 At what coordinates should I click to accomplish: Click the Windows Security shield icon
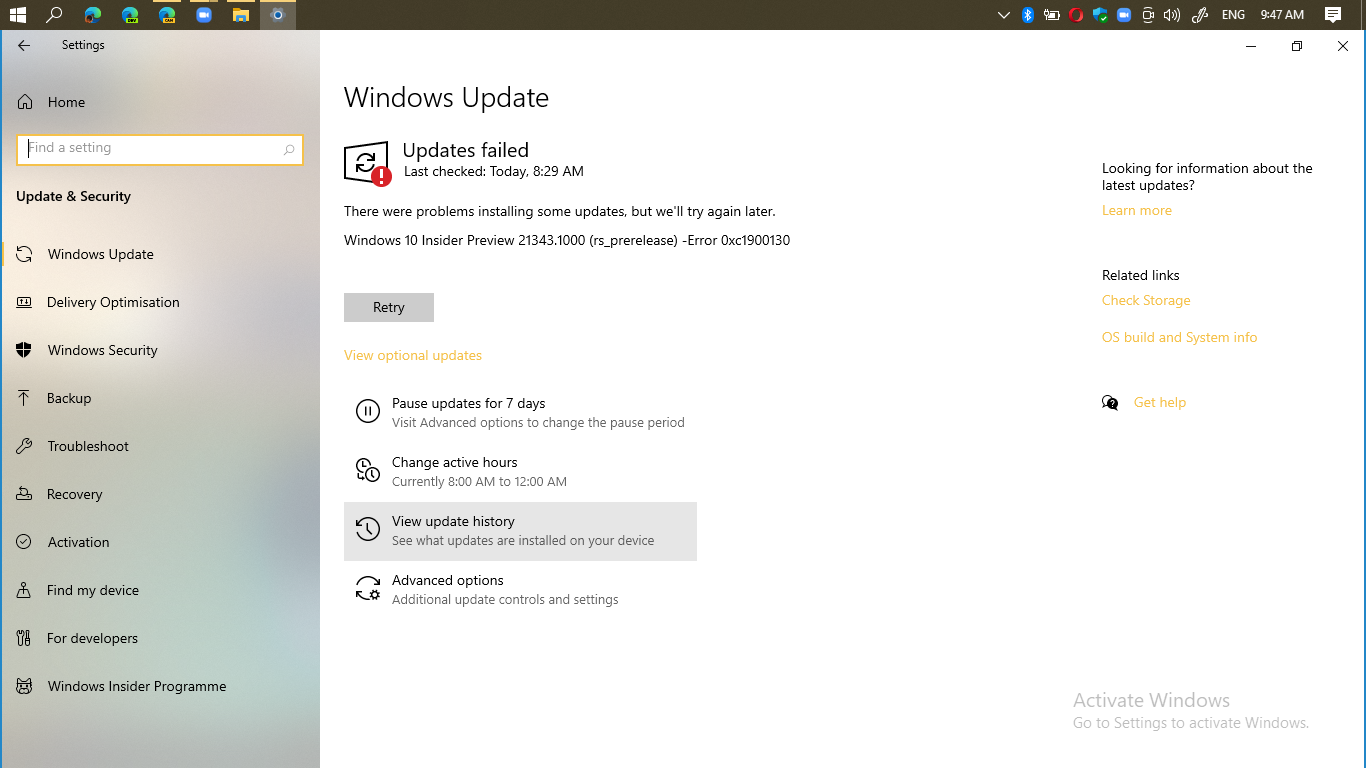[25, 350]
